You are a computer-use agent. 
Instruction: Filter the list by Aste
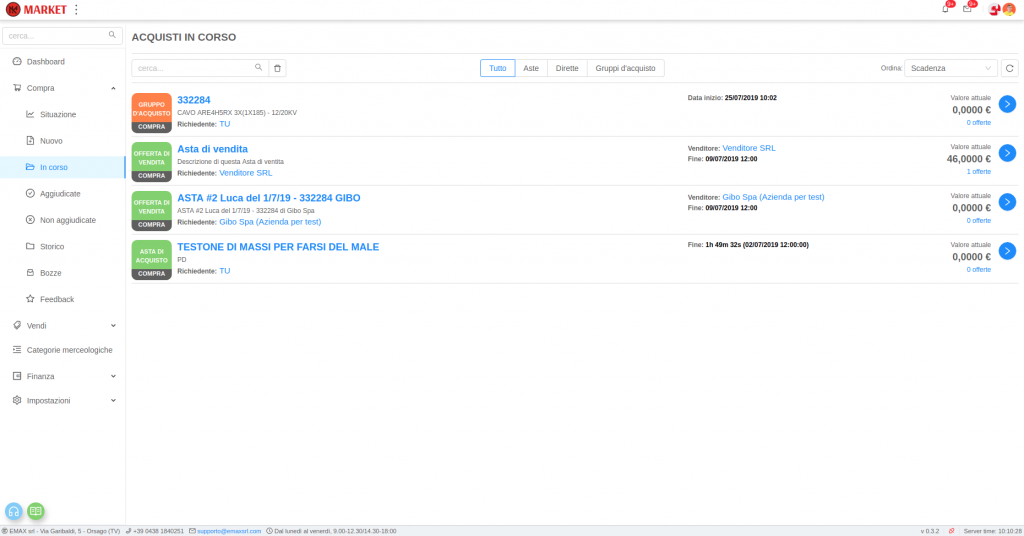tap(531, 68)
